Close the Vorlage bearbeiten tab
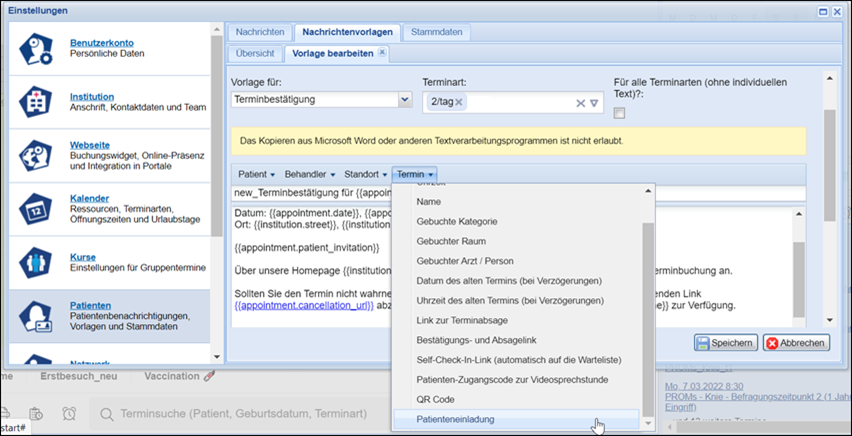 [382, 52]
